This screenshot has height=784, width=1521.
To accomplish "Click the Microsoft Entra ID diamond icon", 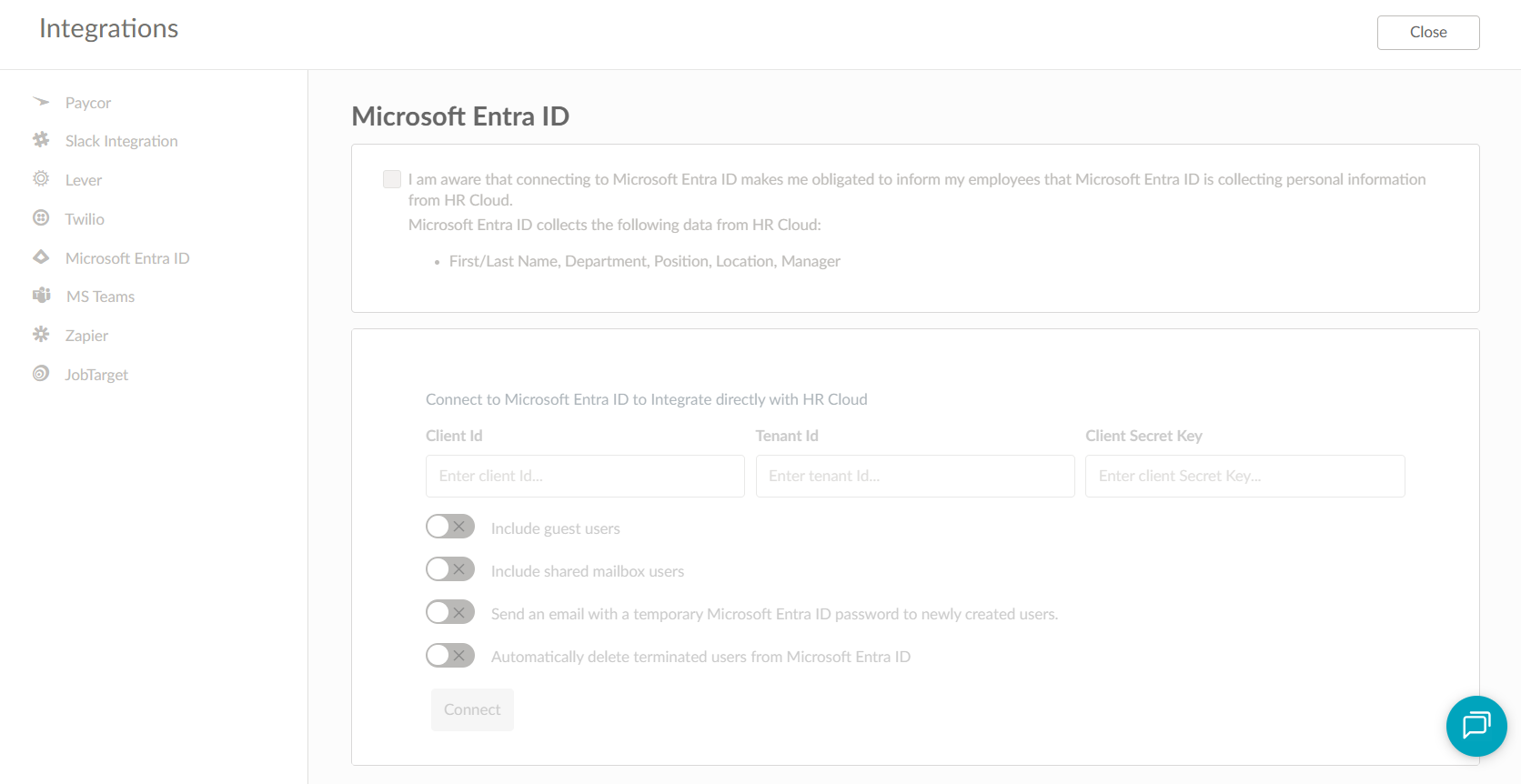I will point(41,257).
